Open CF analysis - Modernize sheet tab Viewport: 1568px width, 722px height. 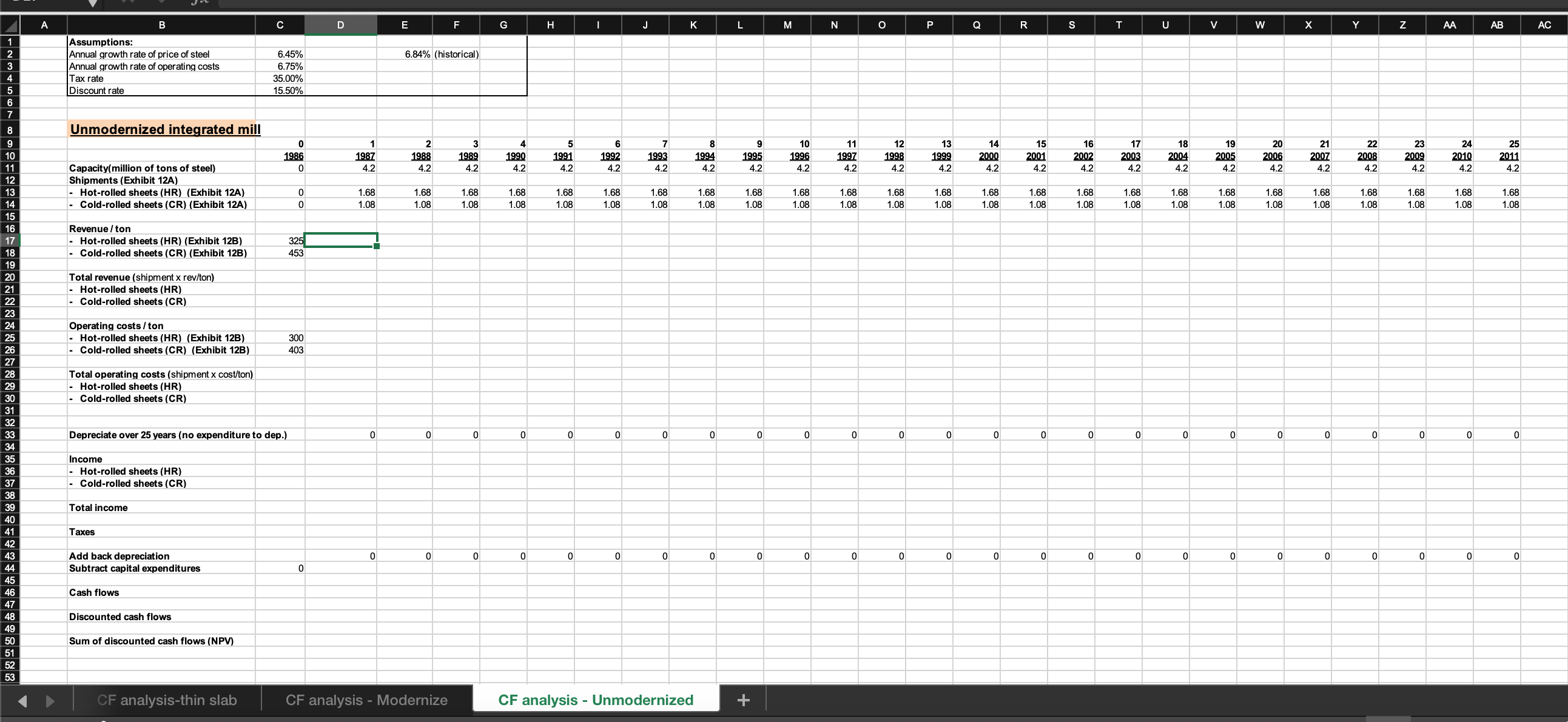(x=366, y=700)
